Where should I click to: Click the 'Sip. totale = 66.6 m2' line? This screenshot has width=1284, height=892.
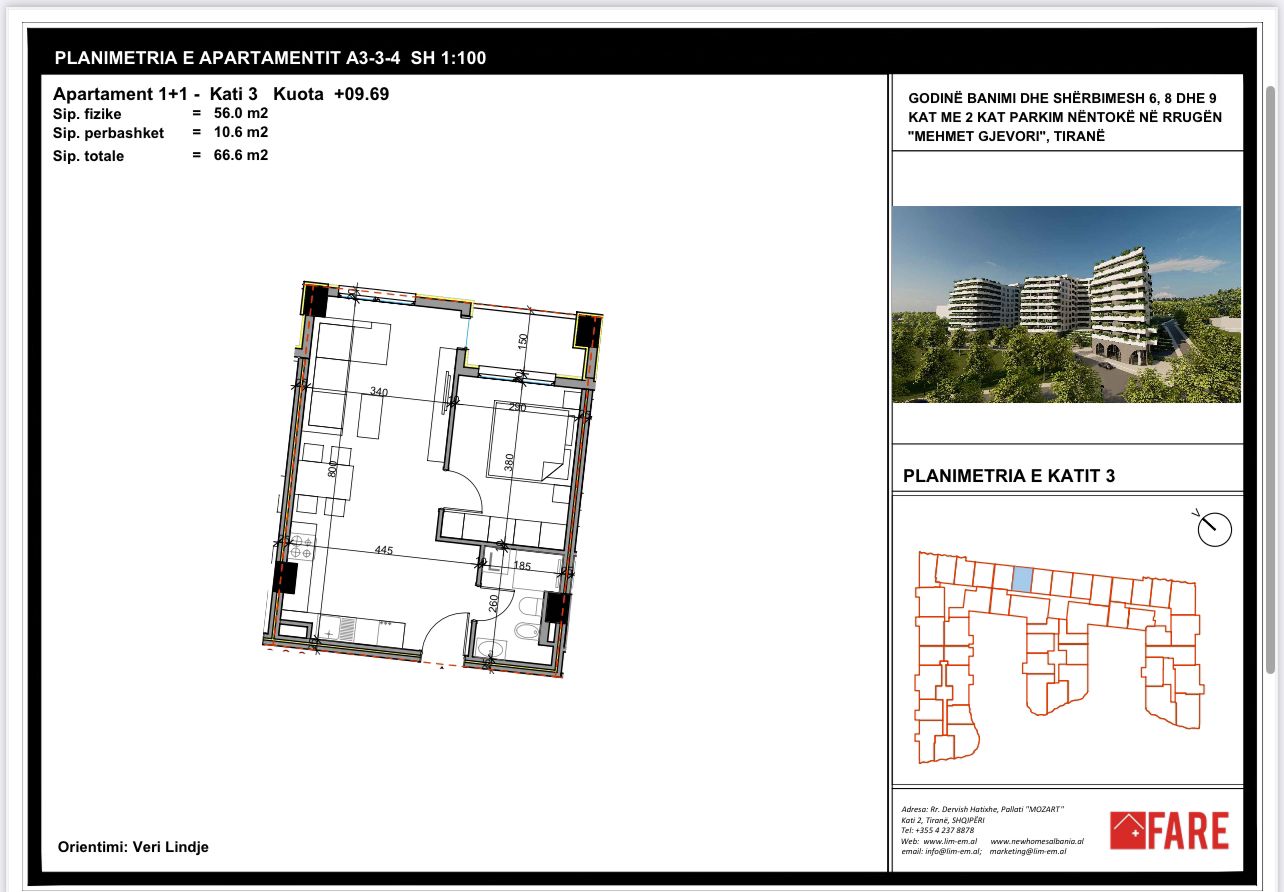[160, 155]
